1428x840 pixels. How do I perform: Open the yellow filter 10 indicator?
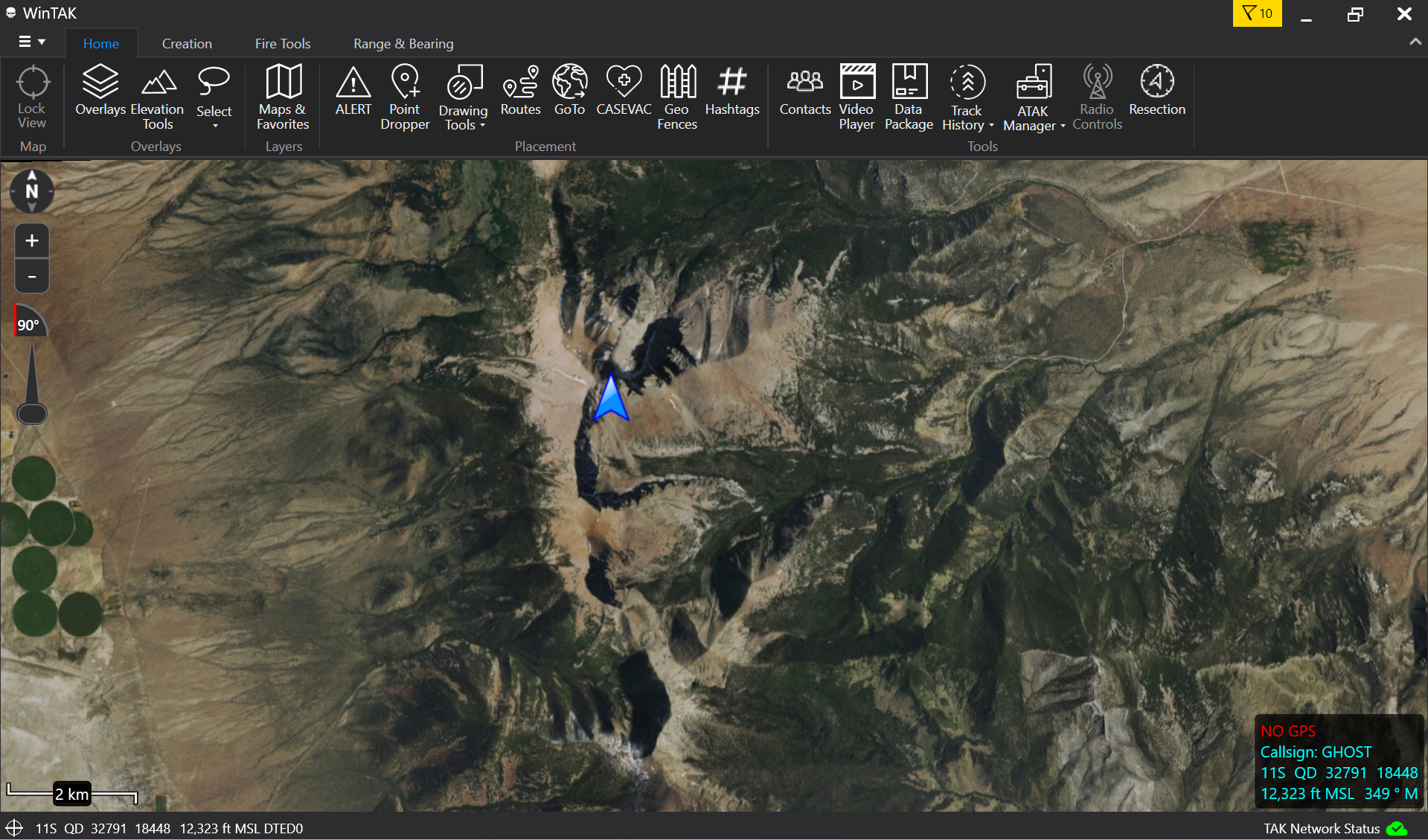[1258, 13]
